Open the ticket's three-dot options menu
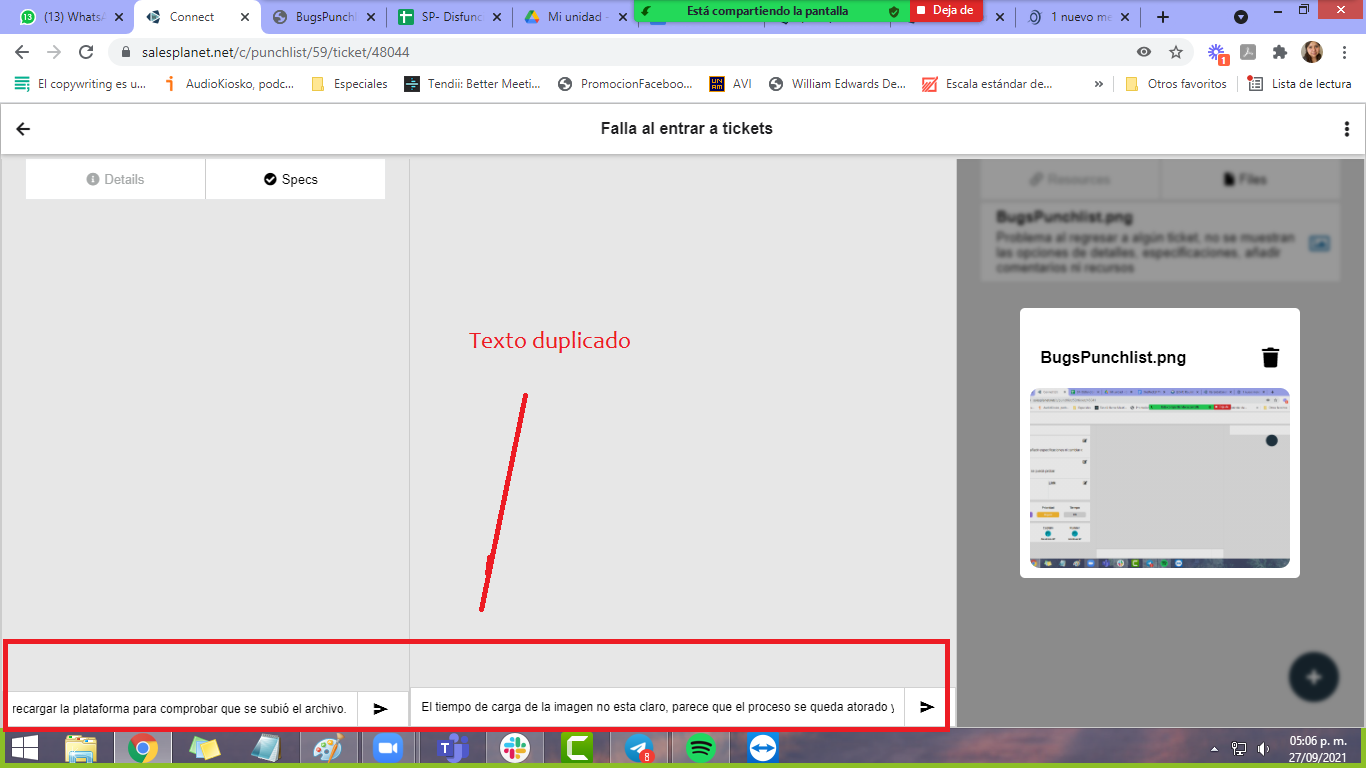Image resolution: width=1366 pixels, height=768 pixels. coord(1347,129)
